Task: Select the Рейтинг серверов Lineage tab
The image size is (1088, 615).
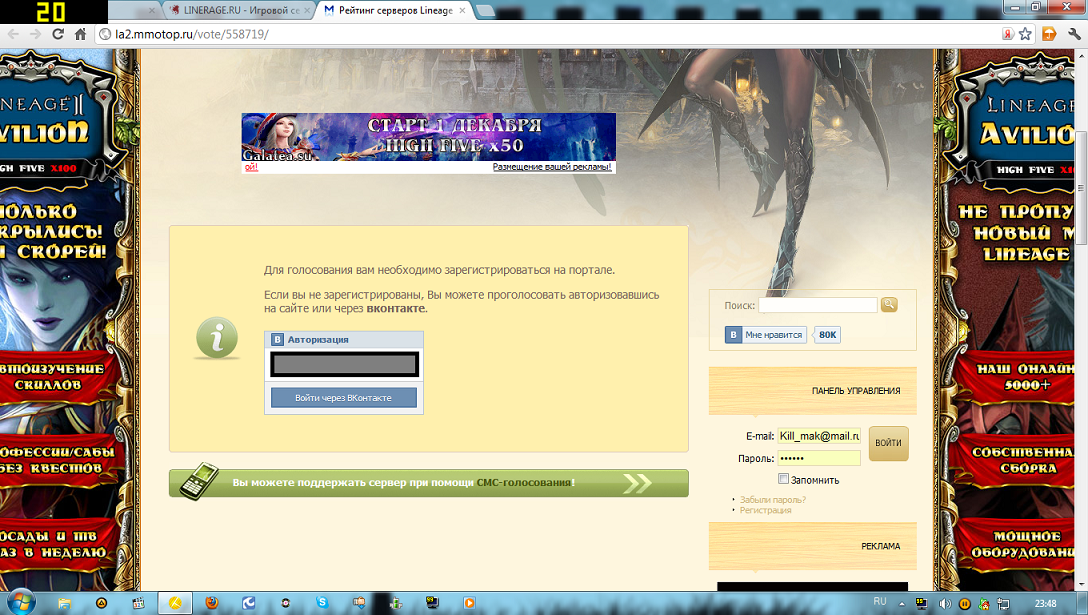Action: 396,10
